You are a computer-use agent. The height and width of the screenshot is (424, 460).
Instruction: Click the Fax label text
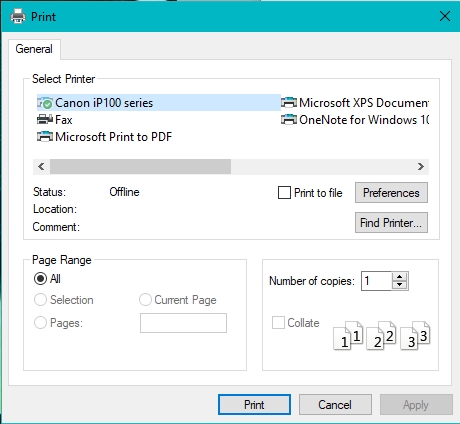(x=64, y=120)
